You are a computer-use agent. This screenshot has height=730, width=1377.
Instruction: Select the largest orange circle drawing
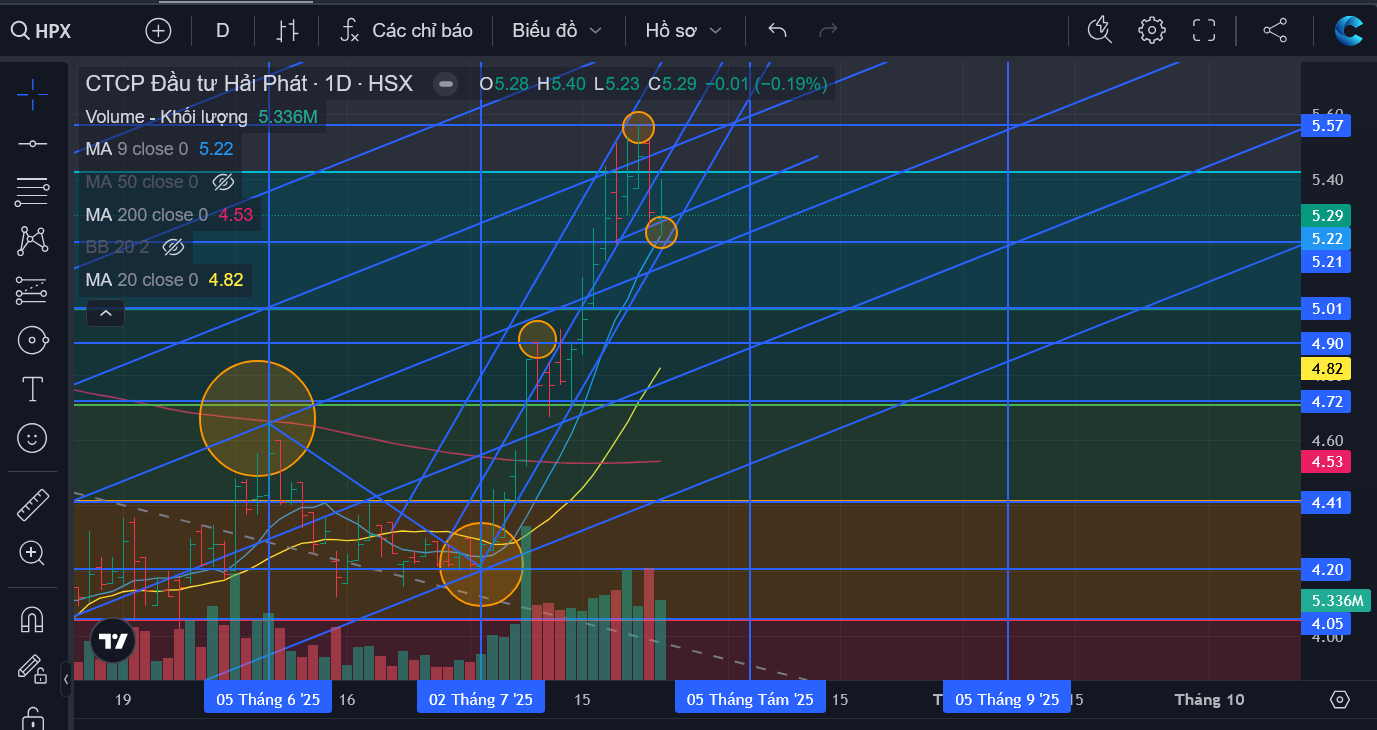tap(257, 418)
